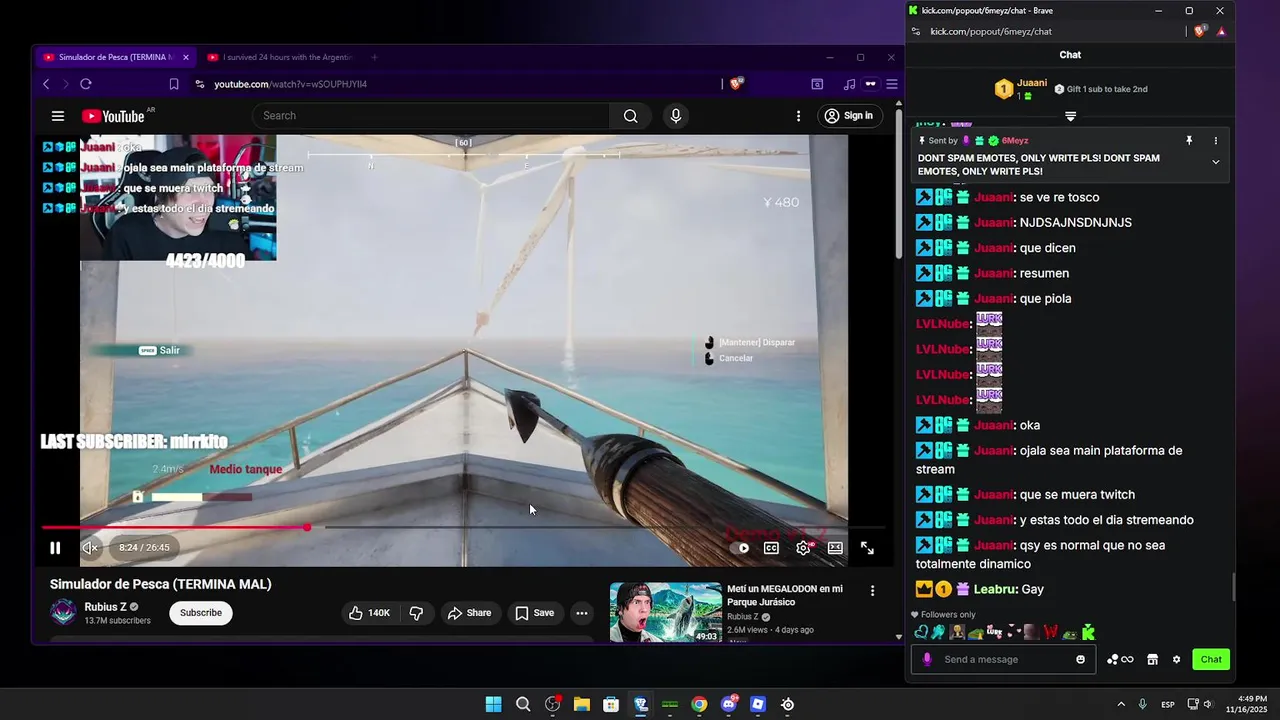Open the sidebar panel toolbar icon
This screenshot has width=1280, height=720.
coord(818,84)
